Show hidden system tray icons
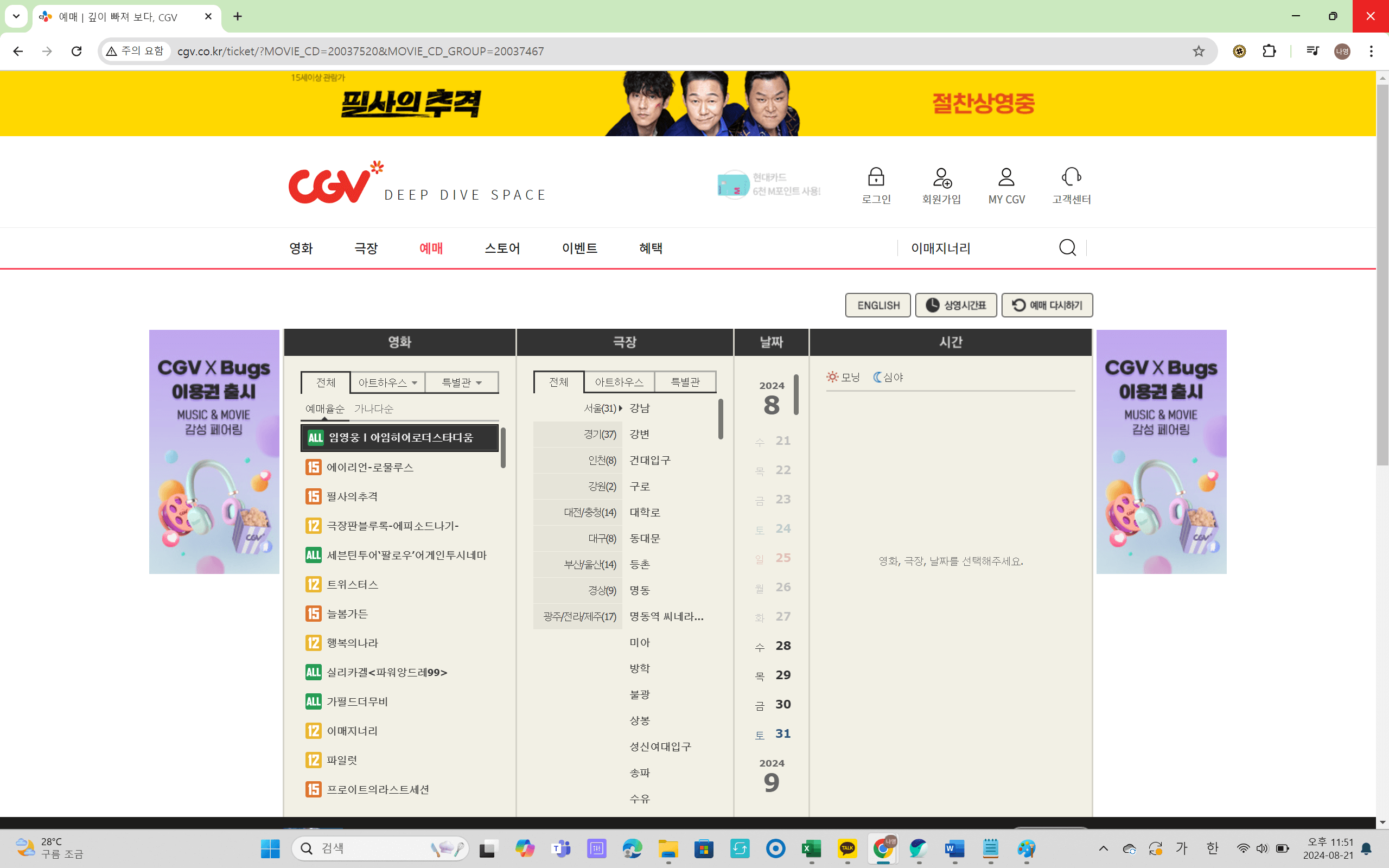 click(1103, 848)
